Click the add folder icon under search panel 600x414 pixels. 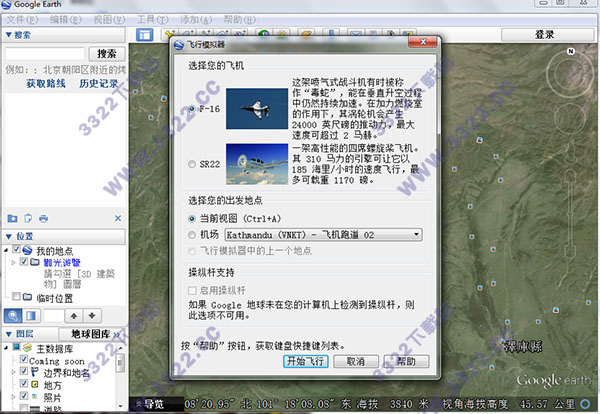[x=12, y=218]
